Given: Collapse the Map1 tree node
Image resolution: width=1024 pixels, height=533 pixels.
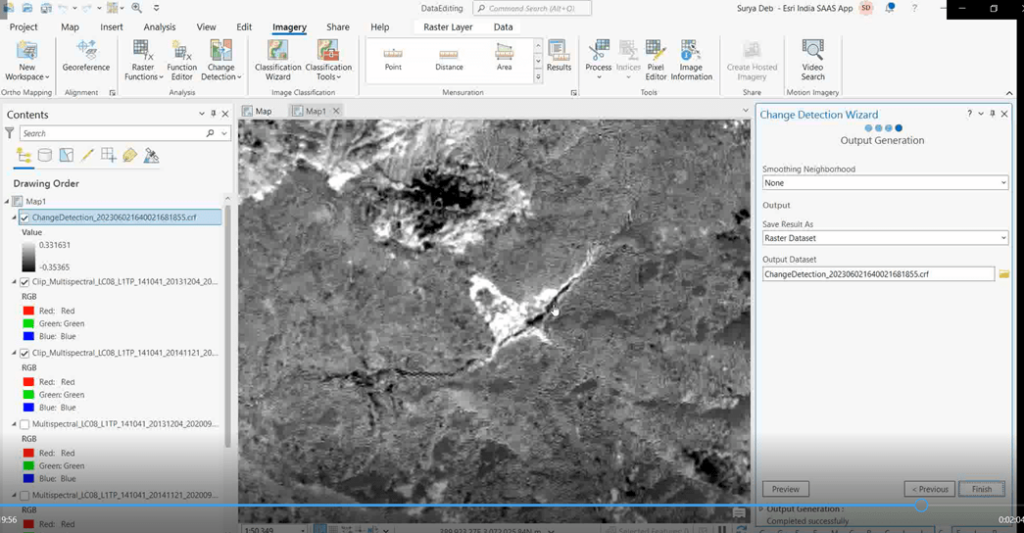Looking at the screenshot, I should point(7,201).
